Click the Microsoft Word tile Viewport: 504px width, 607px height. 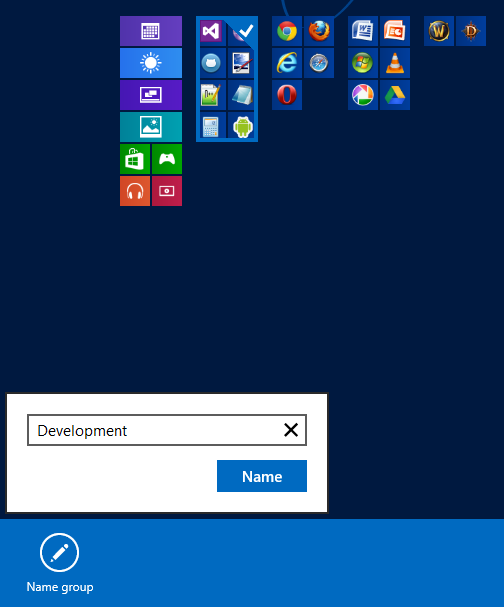point(363,31)
